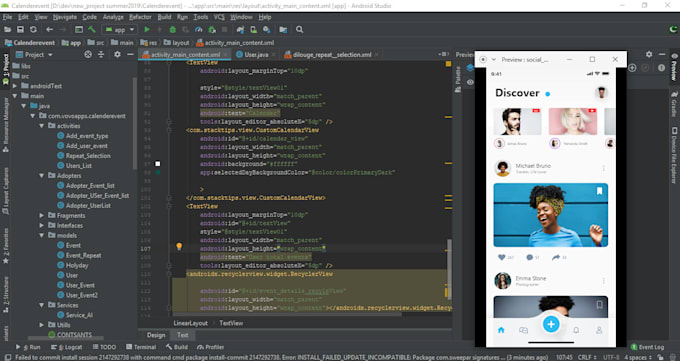Toggle the heart like under the photo post
This screenshot has height=361, width=680.
pyautogui.click(x=501, y=257)
